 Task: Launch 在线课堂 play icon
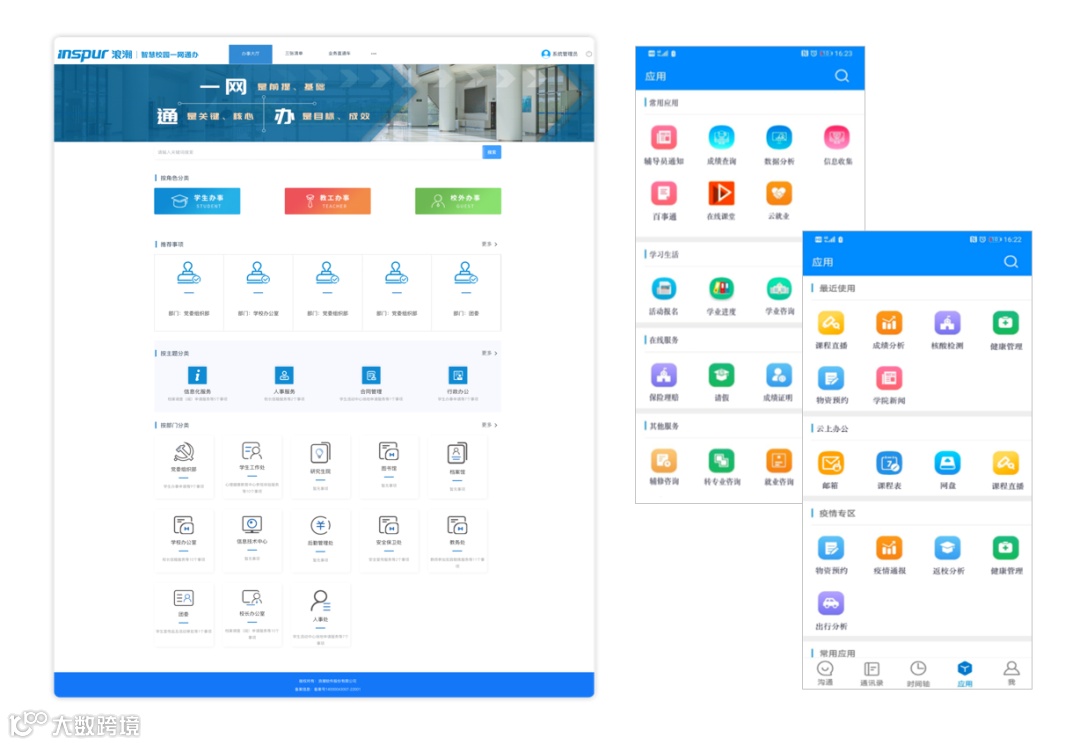(x=721, y=193)
